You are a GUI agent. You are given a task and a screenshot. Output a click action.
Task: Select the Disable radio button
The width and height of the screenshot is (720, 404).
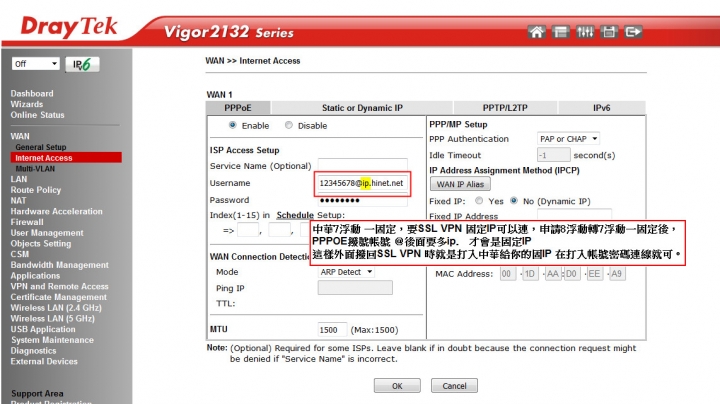pos(288,125)
